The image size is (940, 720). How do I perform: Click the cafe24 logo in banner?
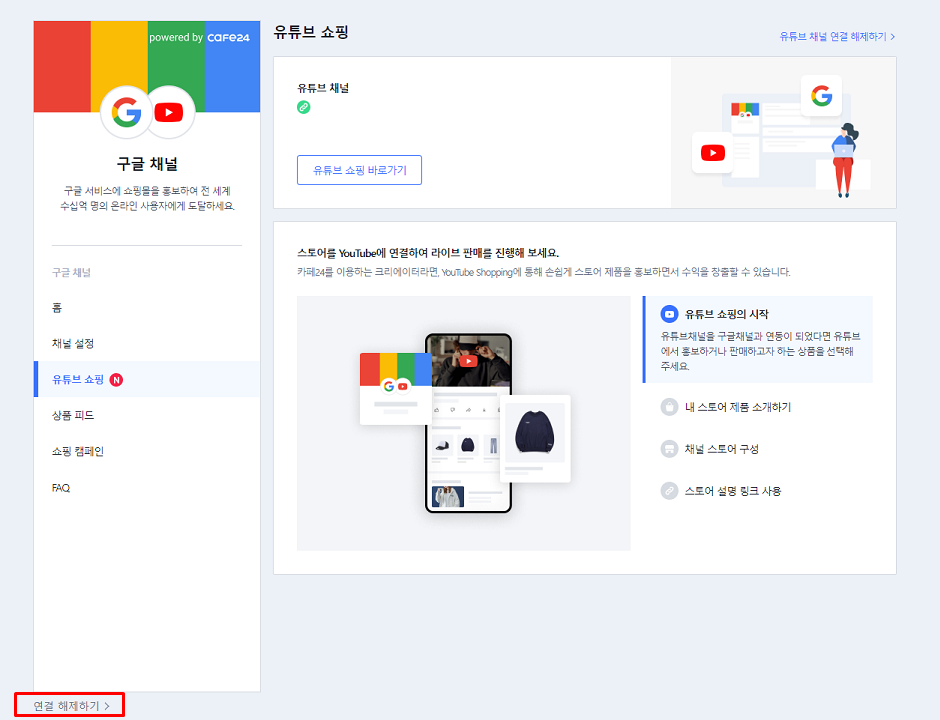(228, 38)
